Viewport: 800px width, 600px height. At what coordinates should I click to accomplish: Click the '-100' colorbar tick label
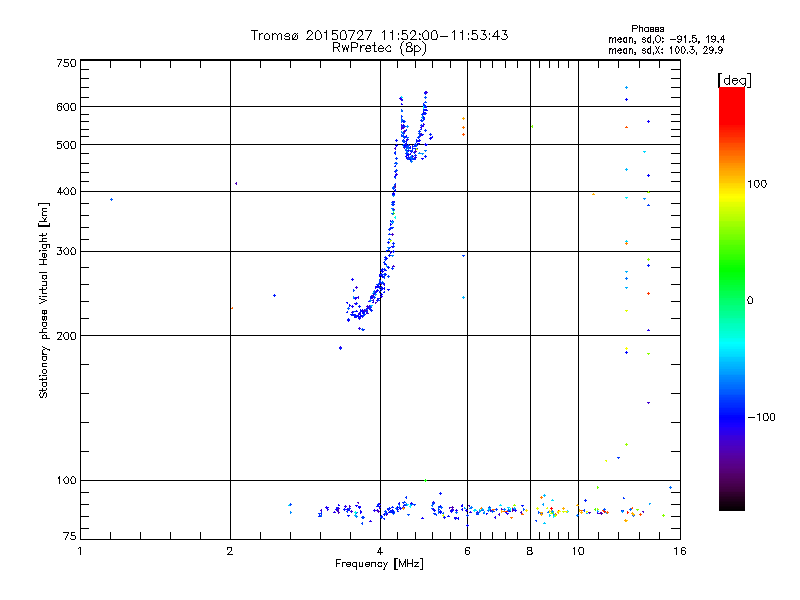761,417
